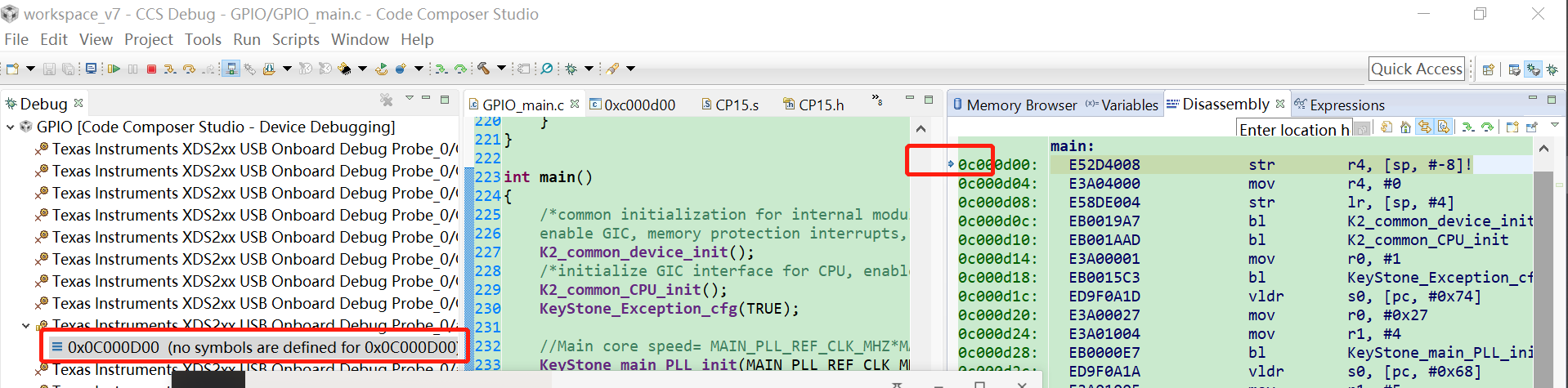The image size is (1568, 388).
Task: Click the Save toolbar icon
Action: coord(49,69)
